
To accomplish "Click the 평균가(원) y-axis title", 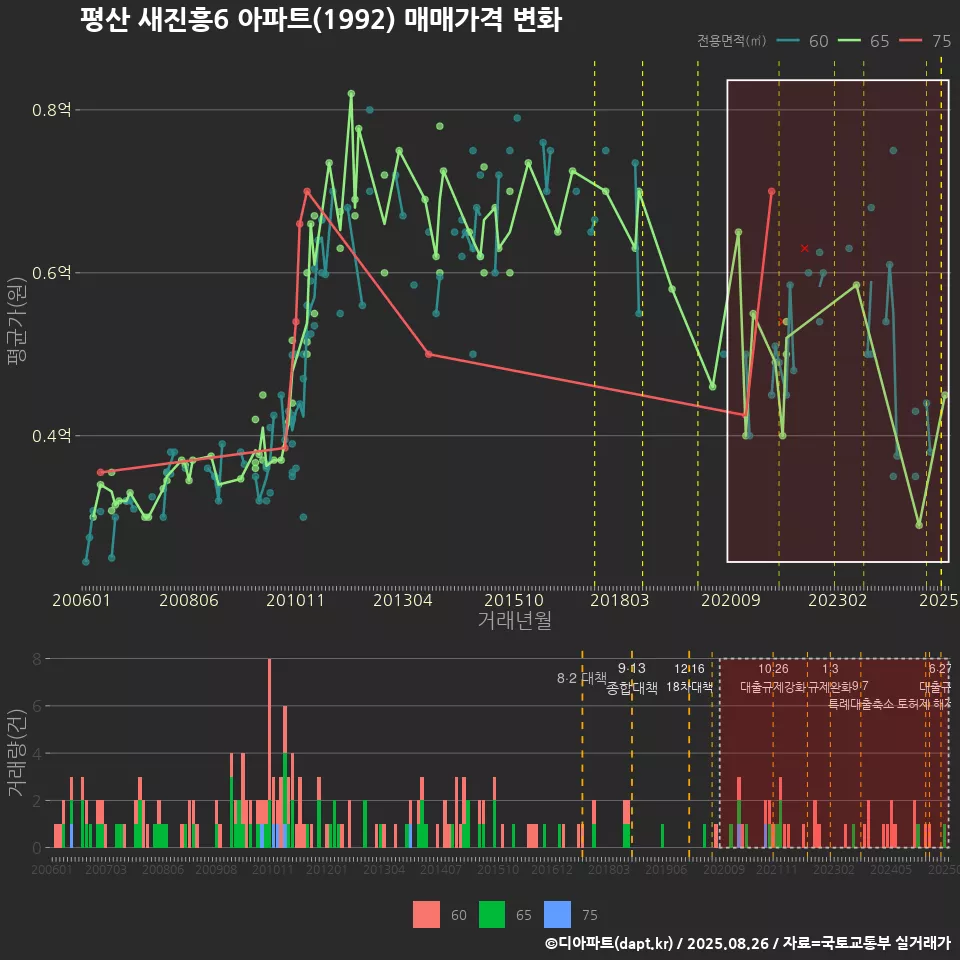I will tap(17, 321).
